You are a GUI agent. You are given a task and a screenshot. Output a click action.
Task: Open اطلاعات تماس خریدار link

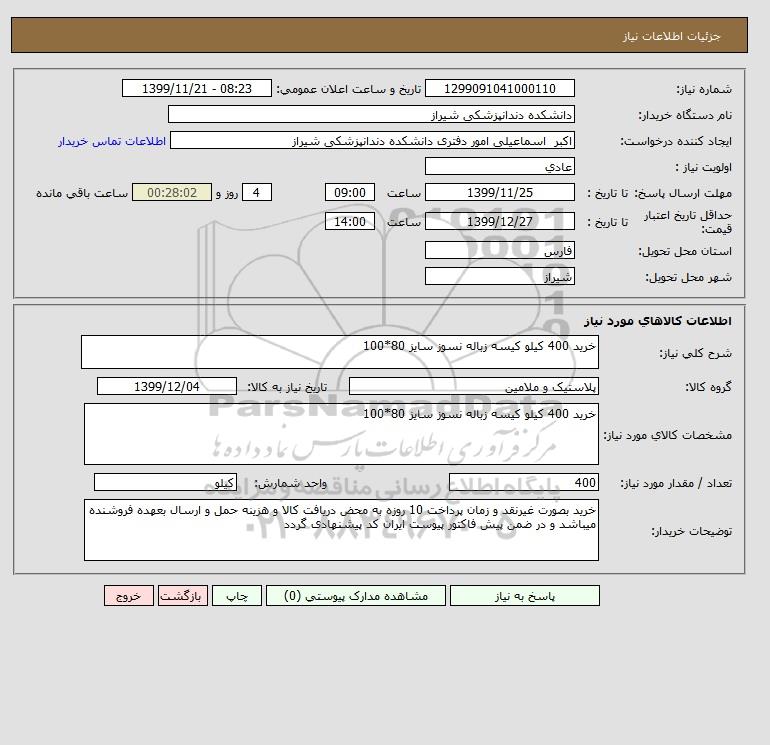pyautogui.click(x=112, y=141)
